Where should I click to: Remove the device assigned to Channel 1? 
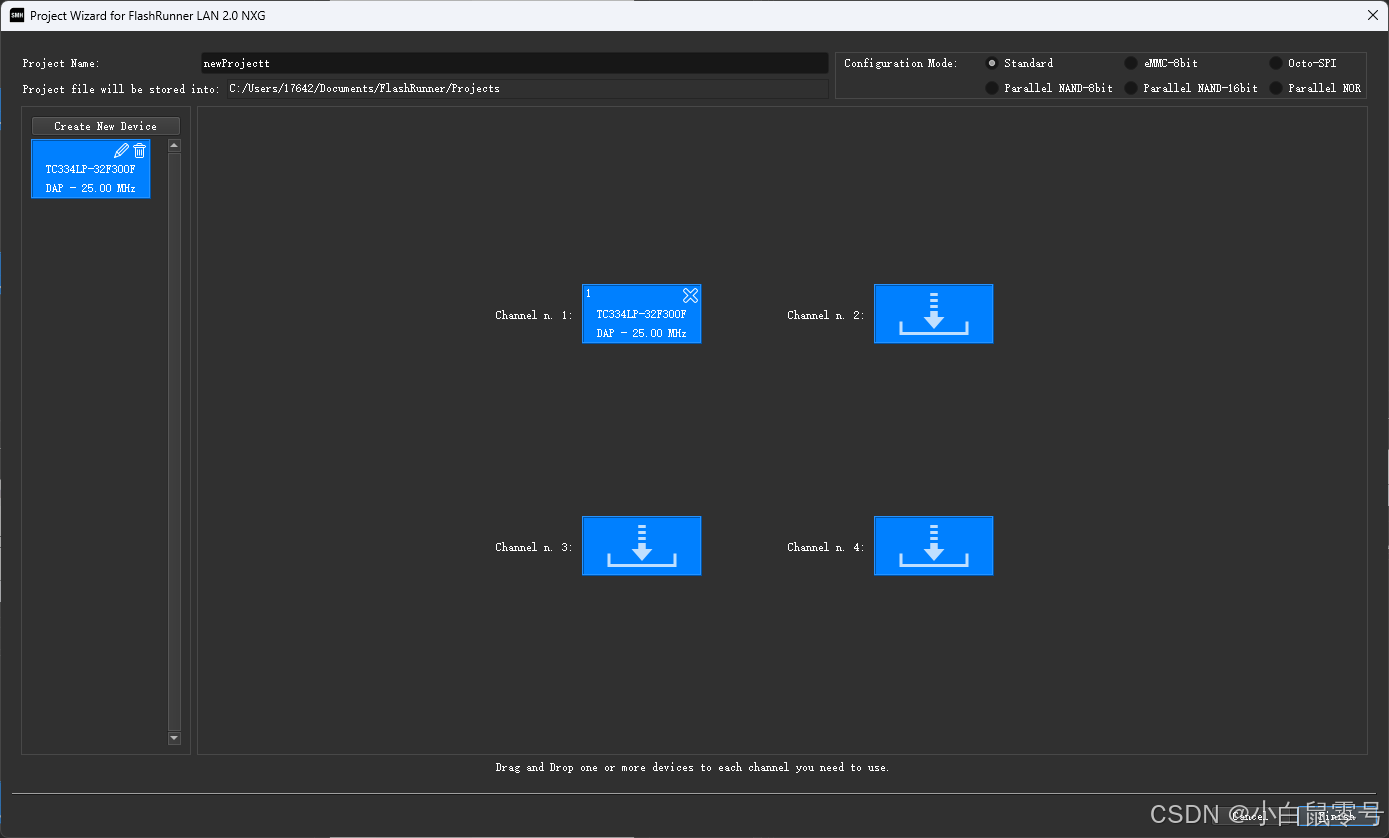(x=690, y=295)
